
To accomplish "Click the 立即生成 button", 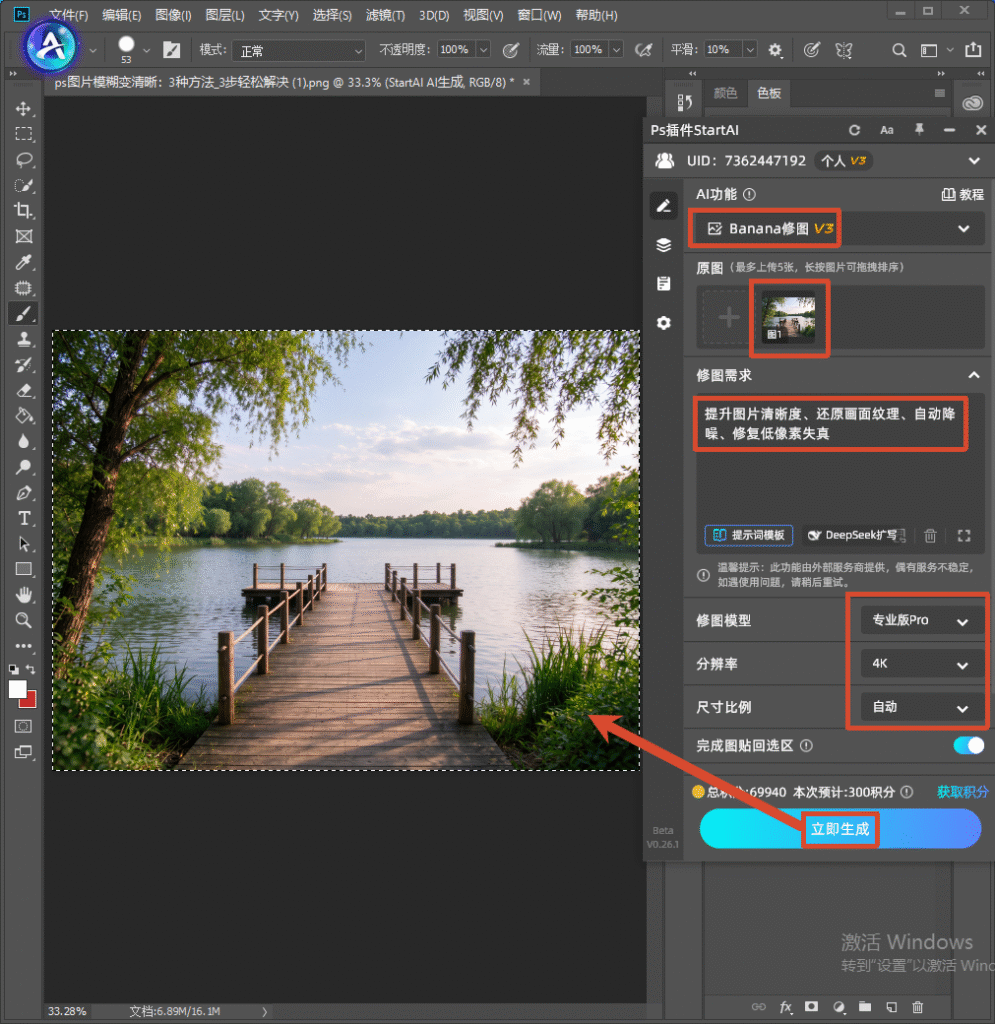I will pyautogui.click(x=840, y=829).
